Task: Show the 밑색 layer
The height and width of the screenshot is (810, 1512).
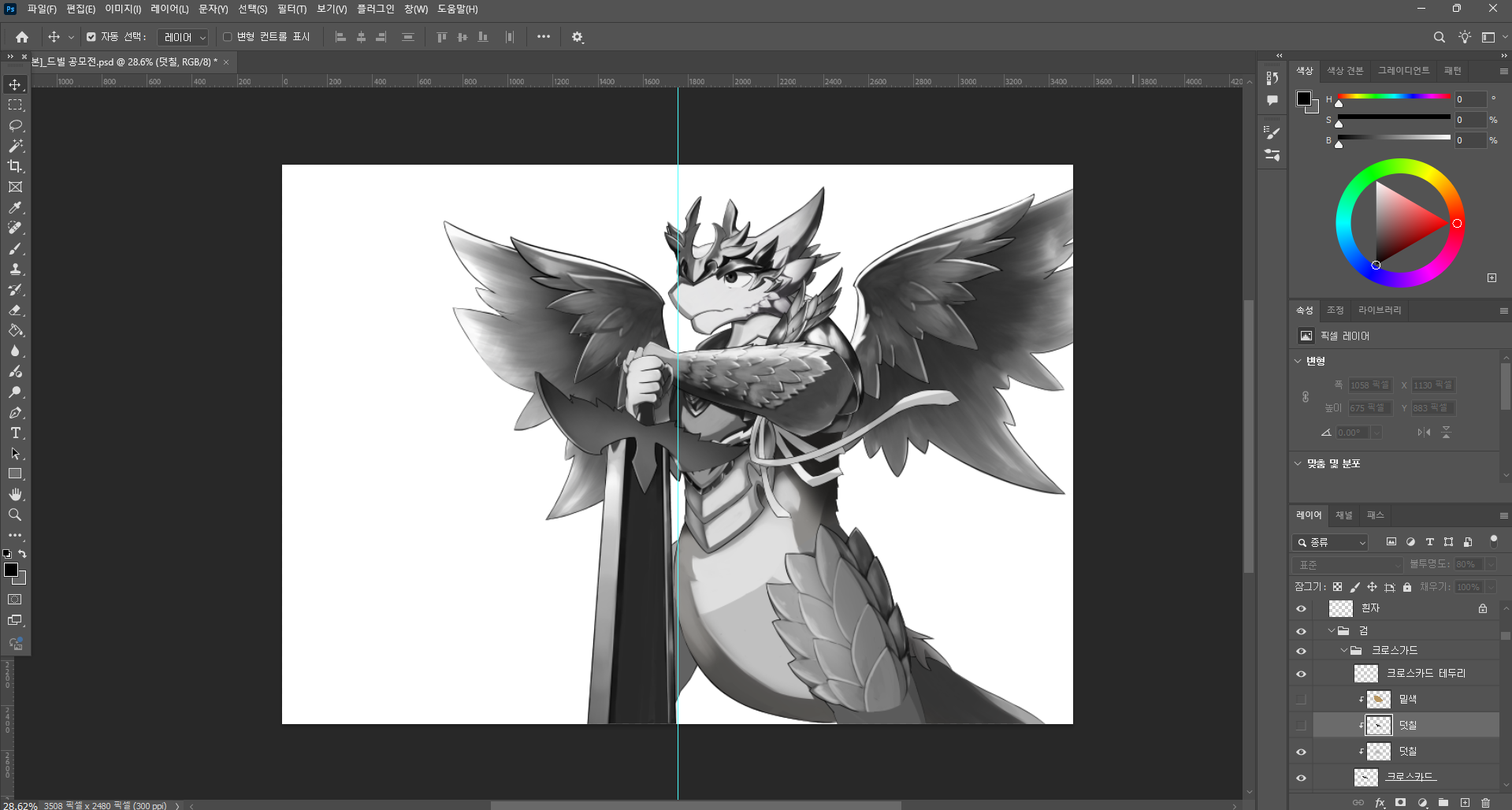Action: (x=1301, y=700)
